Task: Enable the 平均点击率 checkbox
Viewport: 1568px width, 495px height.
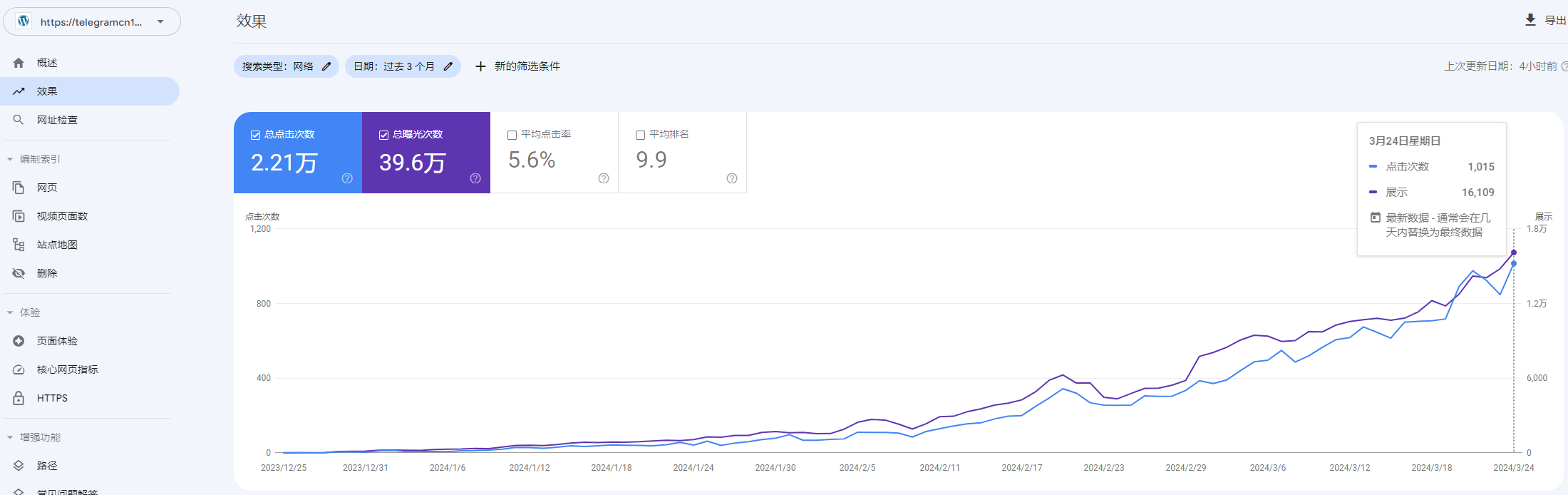Action: click(512, 135)
